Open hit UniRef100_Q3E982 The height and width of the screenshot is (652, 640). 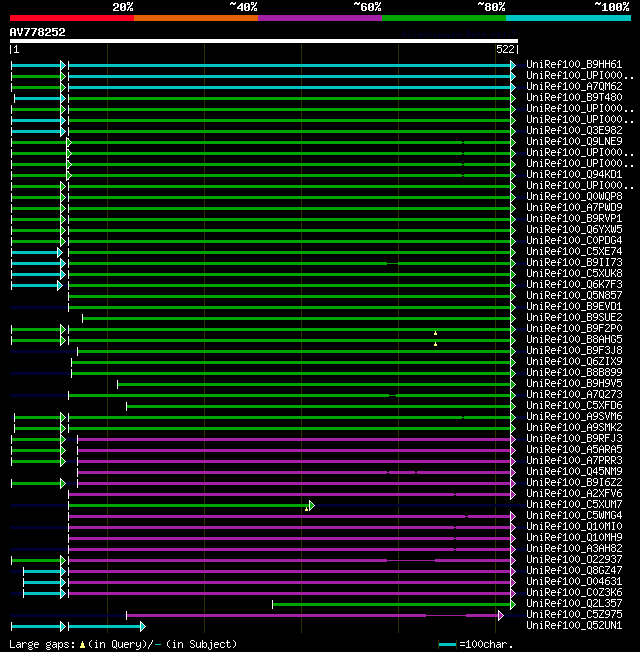(x=574, y=131)
